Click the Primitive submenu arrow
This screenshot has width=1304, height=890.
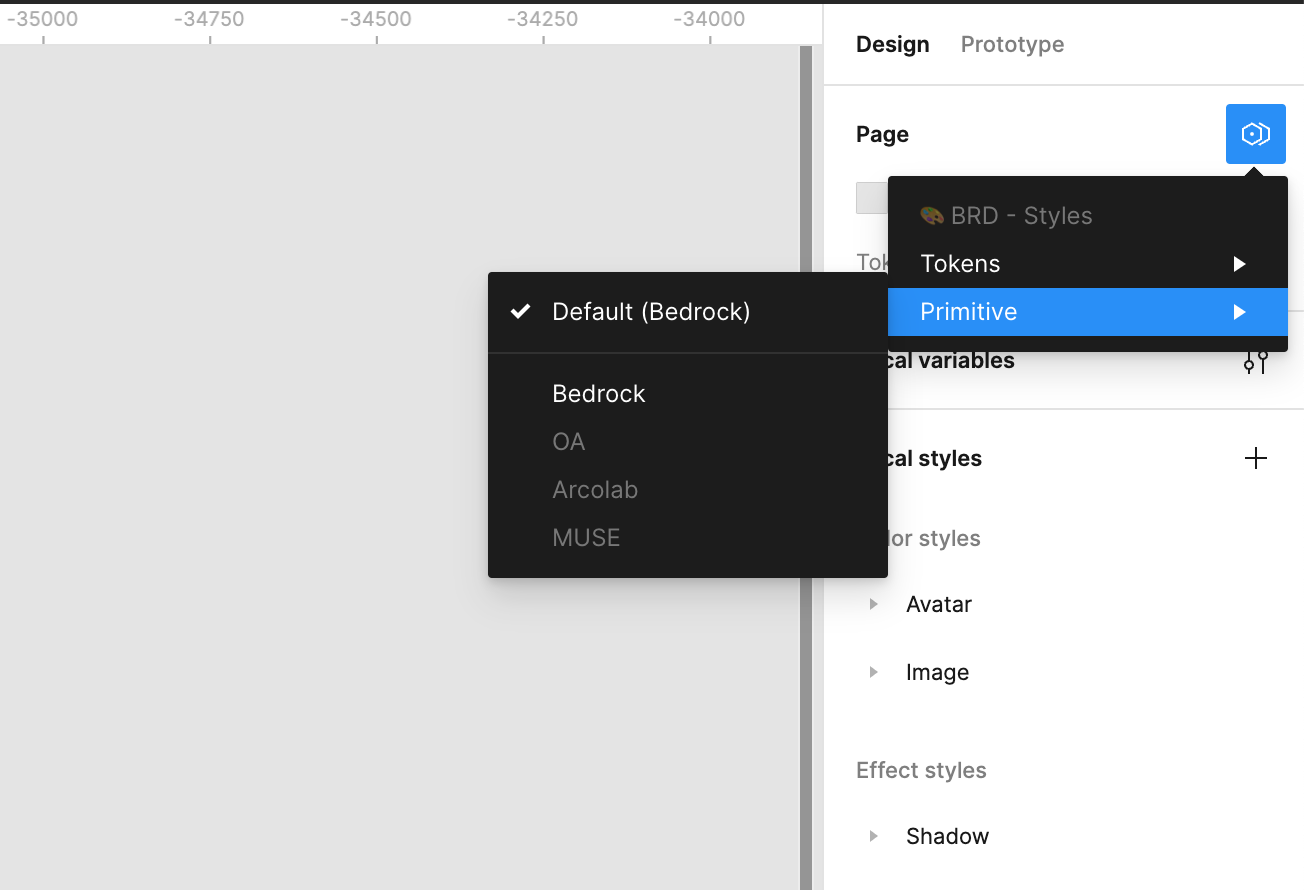point(1239,312)
